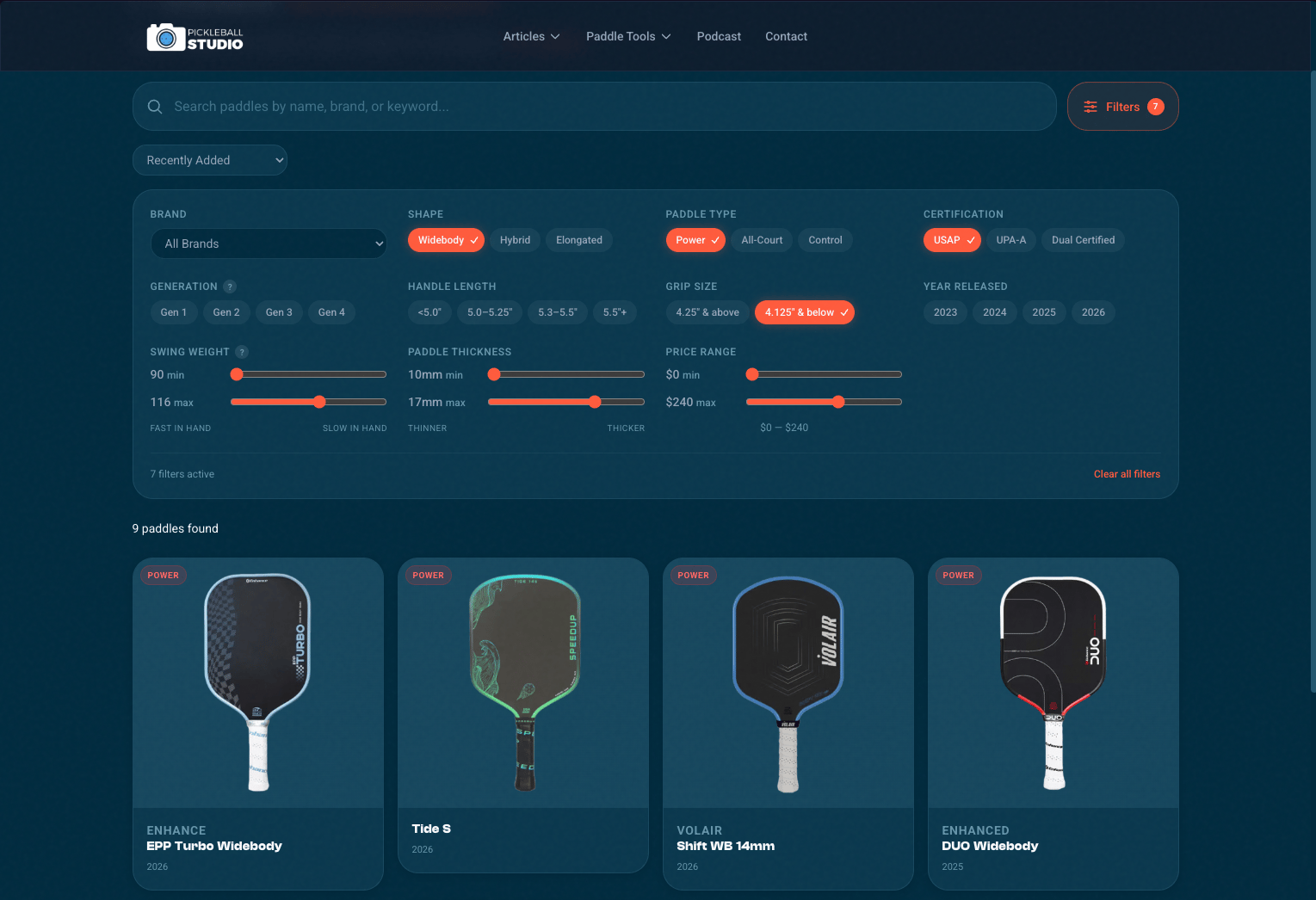Image resolution: width=1316 pixels, height=900 pixels.
Task: Click the price range max slider handle
Action: click(x=838, y=402)
